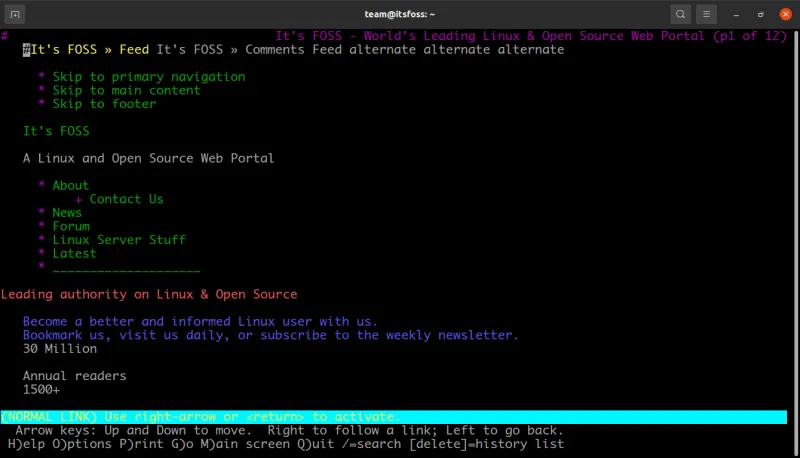800x458 pixels.
Task: Select "Skip to primary navigation" link
Action: [x=148, y=77]
